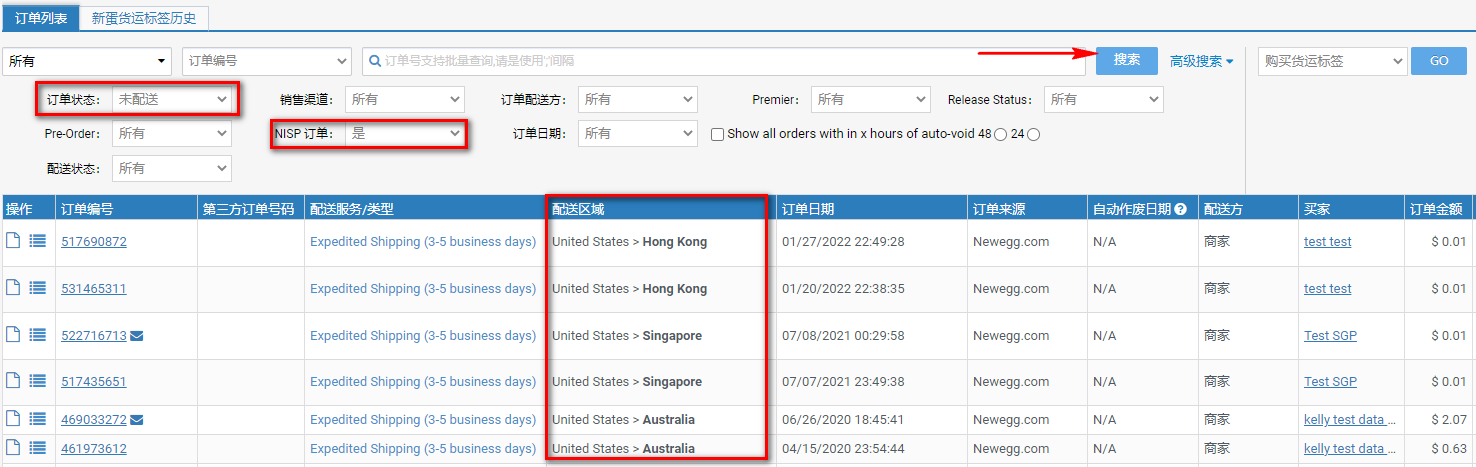Click help icon next to 自动作废日期 header
The width and height of the screenshot is (1476, 467).
[x=1180, y=209]
